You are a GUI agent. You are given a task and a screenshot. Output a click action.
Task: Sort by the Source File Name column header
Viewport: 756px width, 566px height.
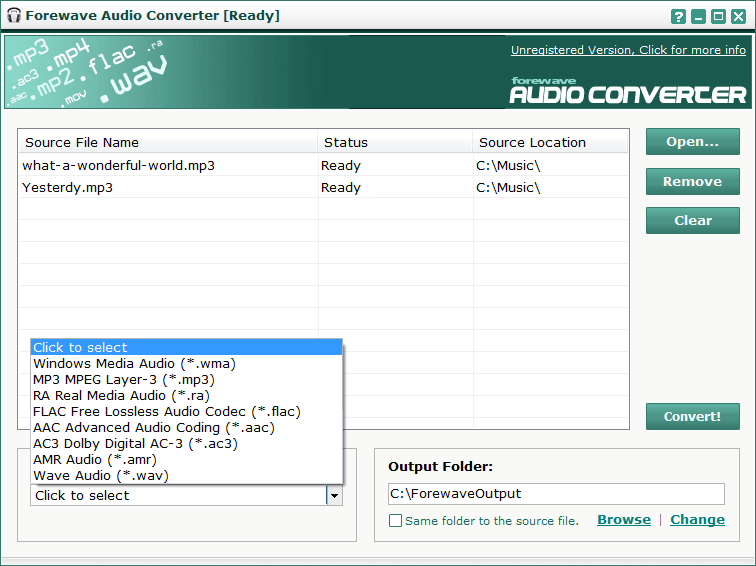[168, 142]
